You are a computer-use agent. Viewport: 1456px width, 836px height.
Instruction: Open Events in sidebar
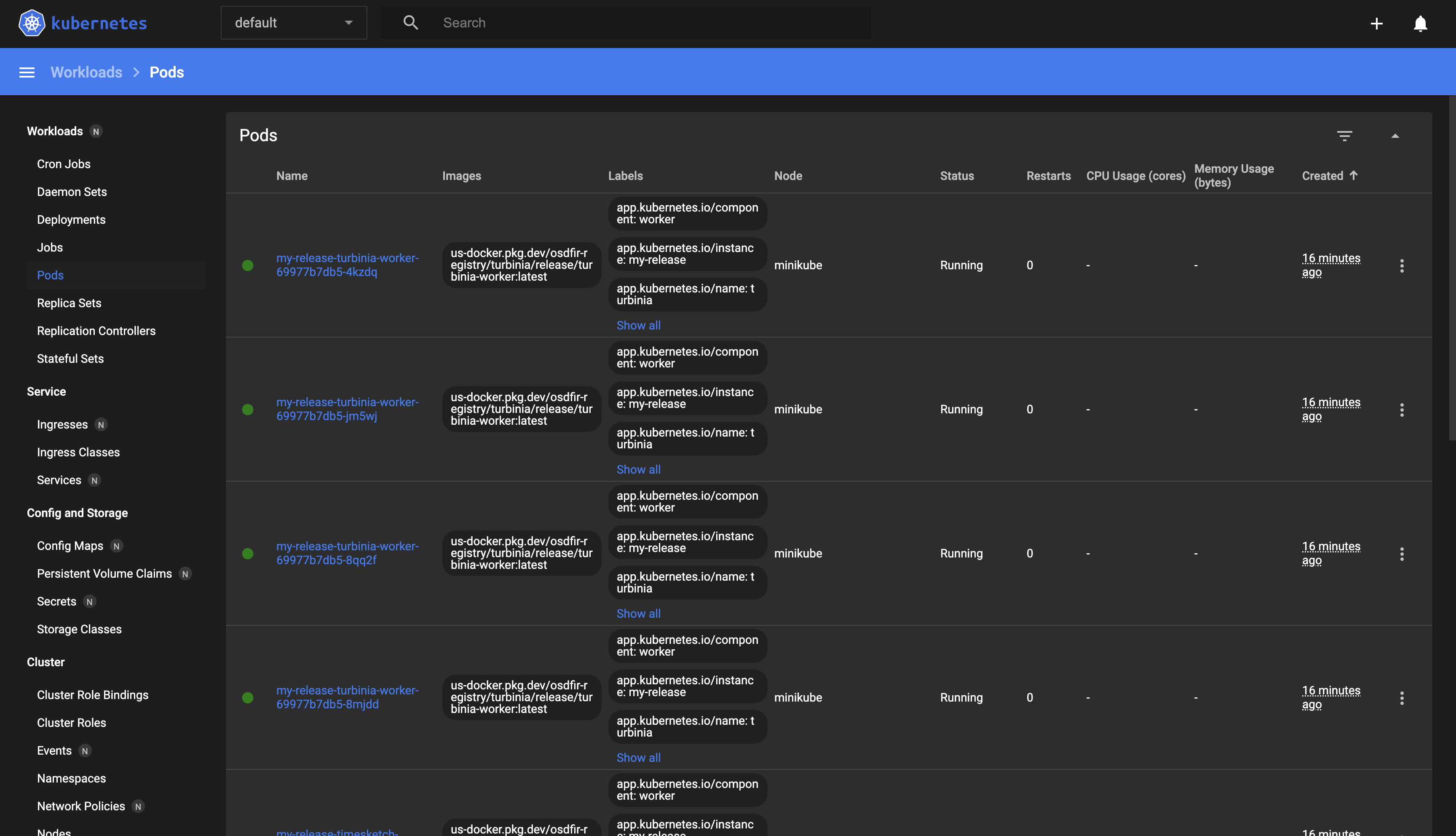coord(54,751)
